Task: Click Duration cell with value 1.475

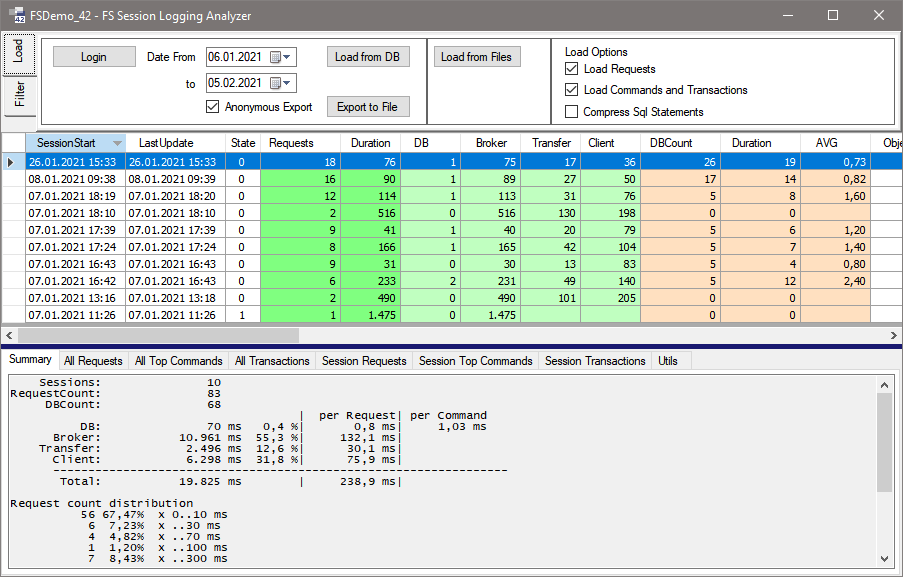Action: [x=371, y=315]
